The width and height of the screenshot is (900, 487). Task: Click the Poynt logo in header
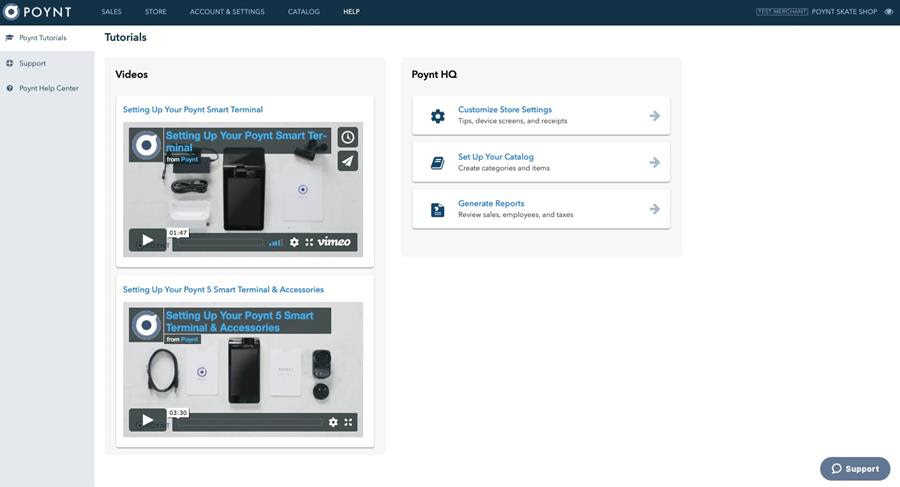[x=38, y=11]
